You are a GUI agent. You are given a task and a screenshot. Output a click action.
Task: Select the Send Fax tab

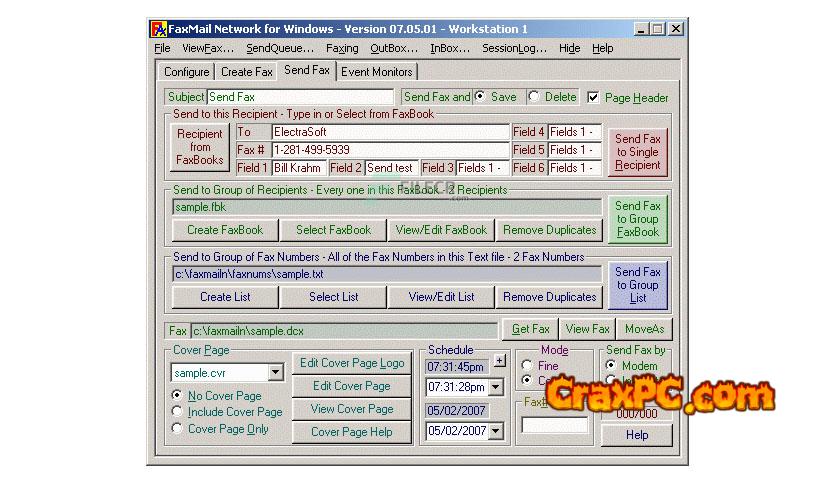pos(307,70)
